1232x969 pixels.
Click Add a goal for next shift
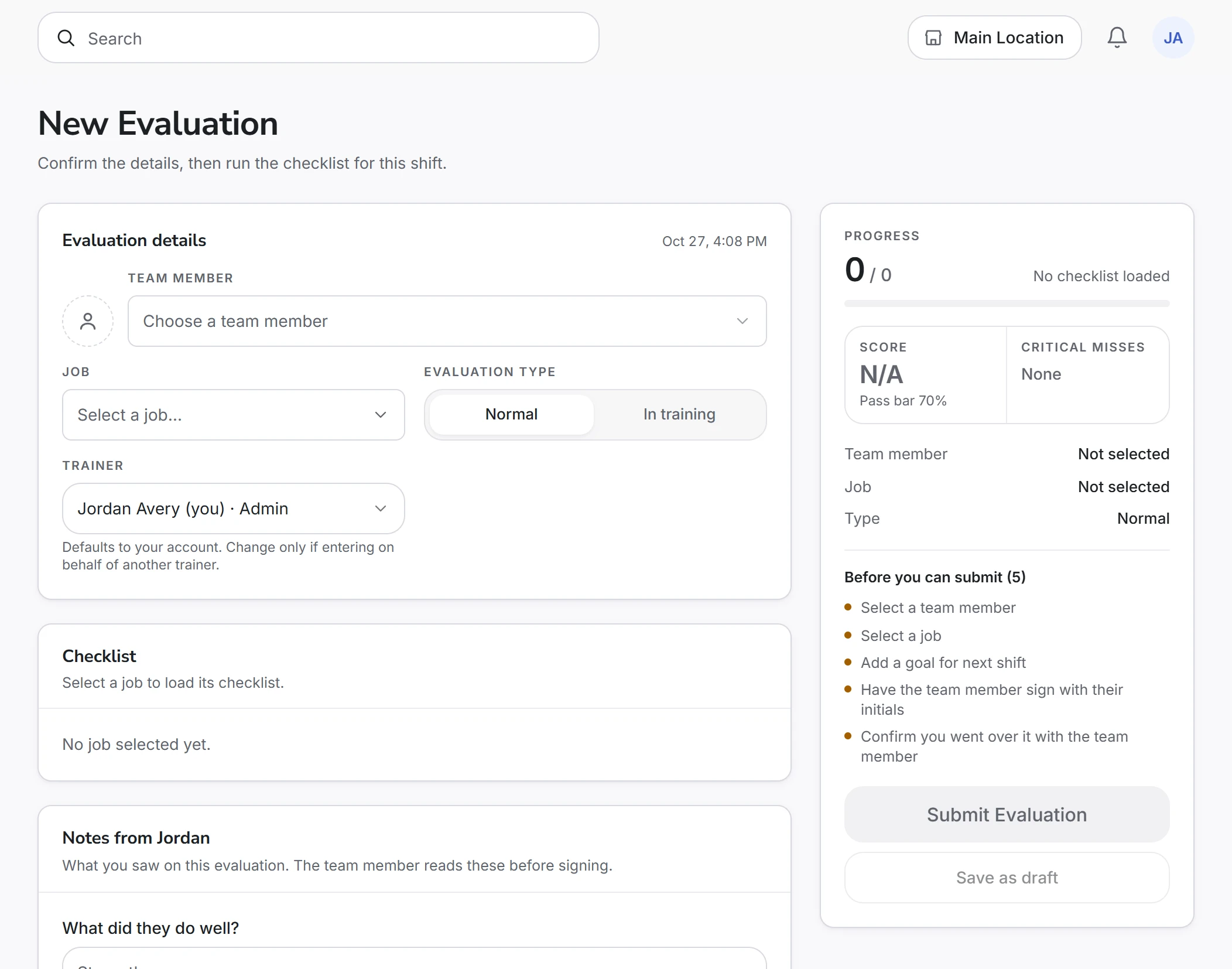943,663
